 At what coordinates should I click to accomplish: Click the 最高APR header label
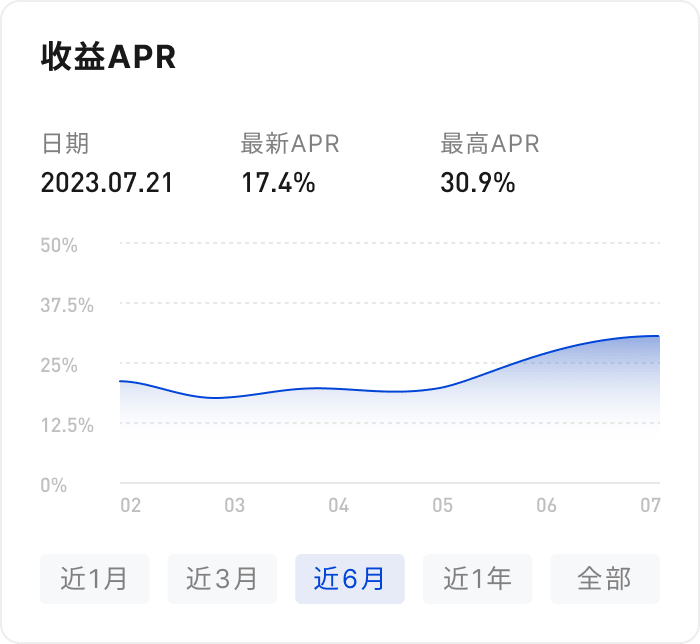490,144
